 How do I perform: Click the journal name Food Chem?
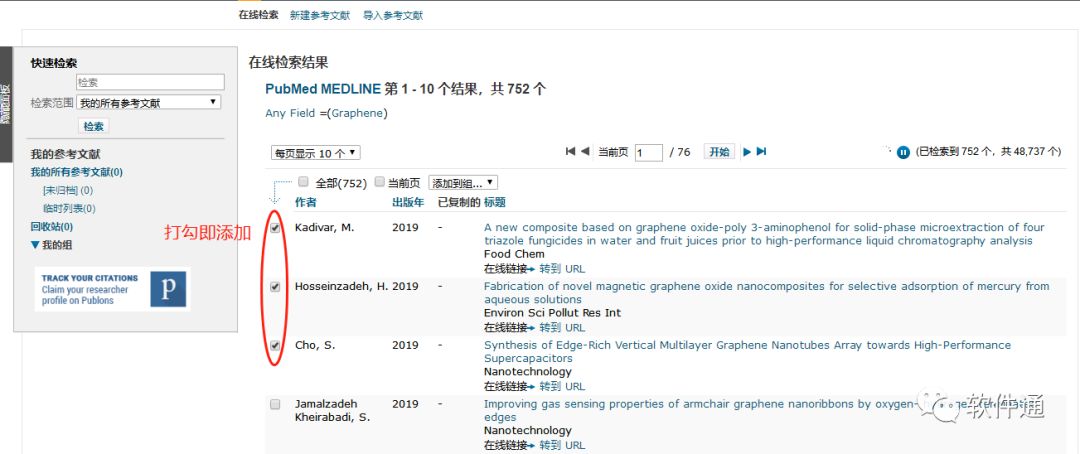(514, 254)
